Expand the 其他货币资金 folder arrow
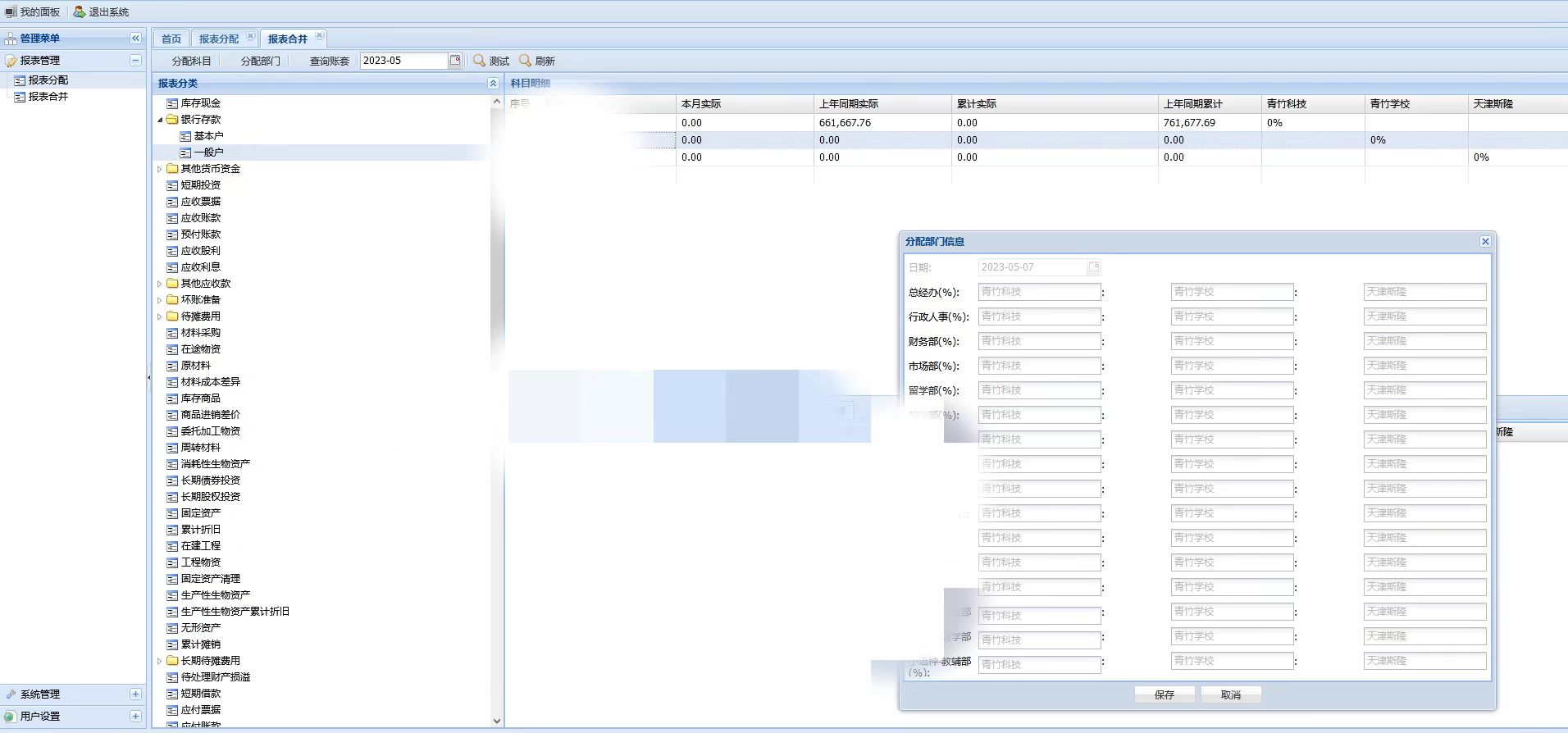Viewport: 1568px width, 733px height. (160, 169)
